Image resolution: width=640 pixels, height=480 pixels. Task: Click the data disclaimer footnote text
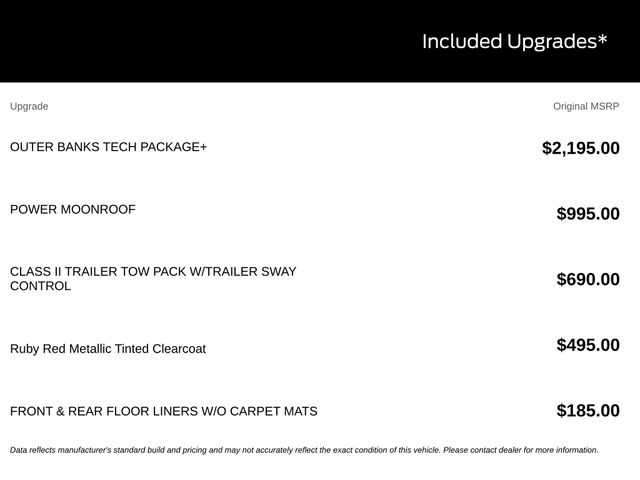304,450
